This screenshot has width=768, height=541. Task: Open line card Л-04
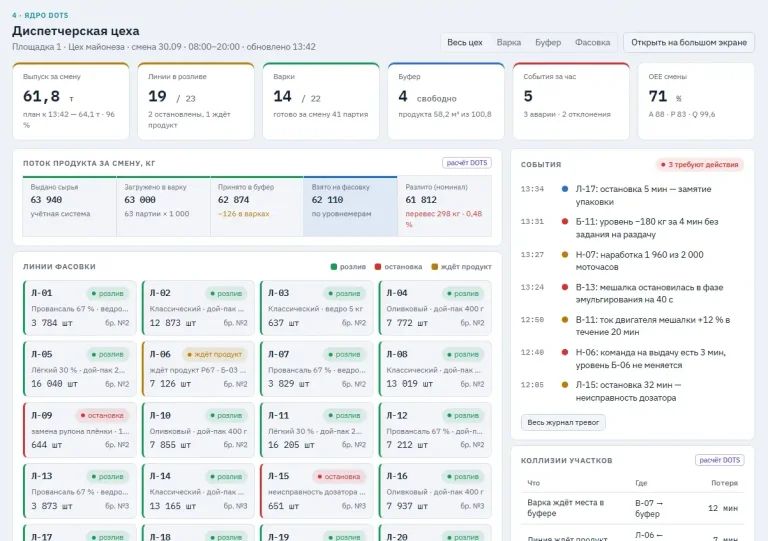(x=435, y=308)
